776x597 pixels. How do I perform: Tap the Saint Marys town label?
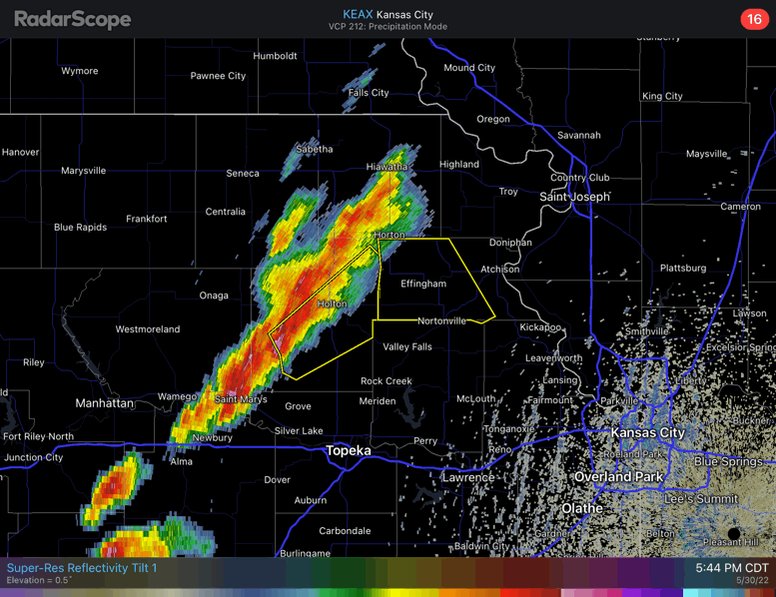[x=241, y=399]
